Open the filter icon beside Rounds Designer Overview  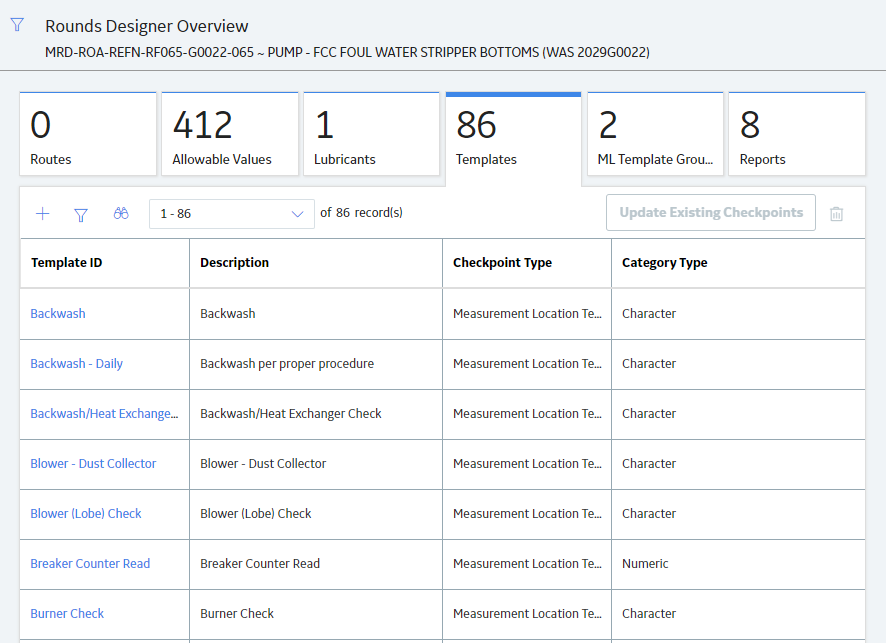17,25
